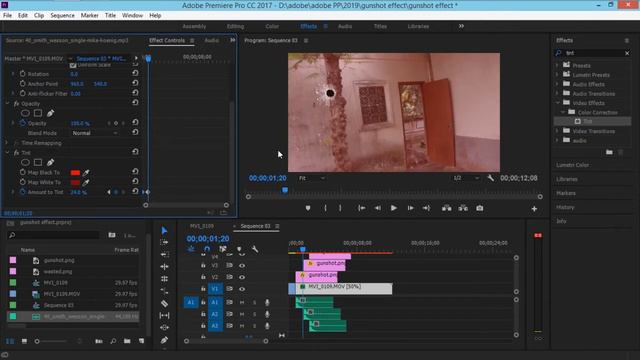Screen dimensions: 640x360
Task: Expand the Presets folder in Effects
Action: [x=557, y=65]
